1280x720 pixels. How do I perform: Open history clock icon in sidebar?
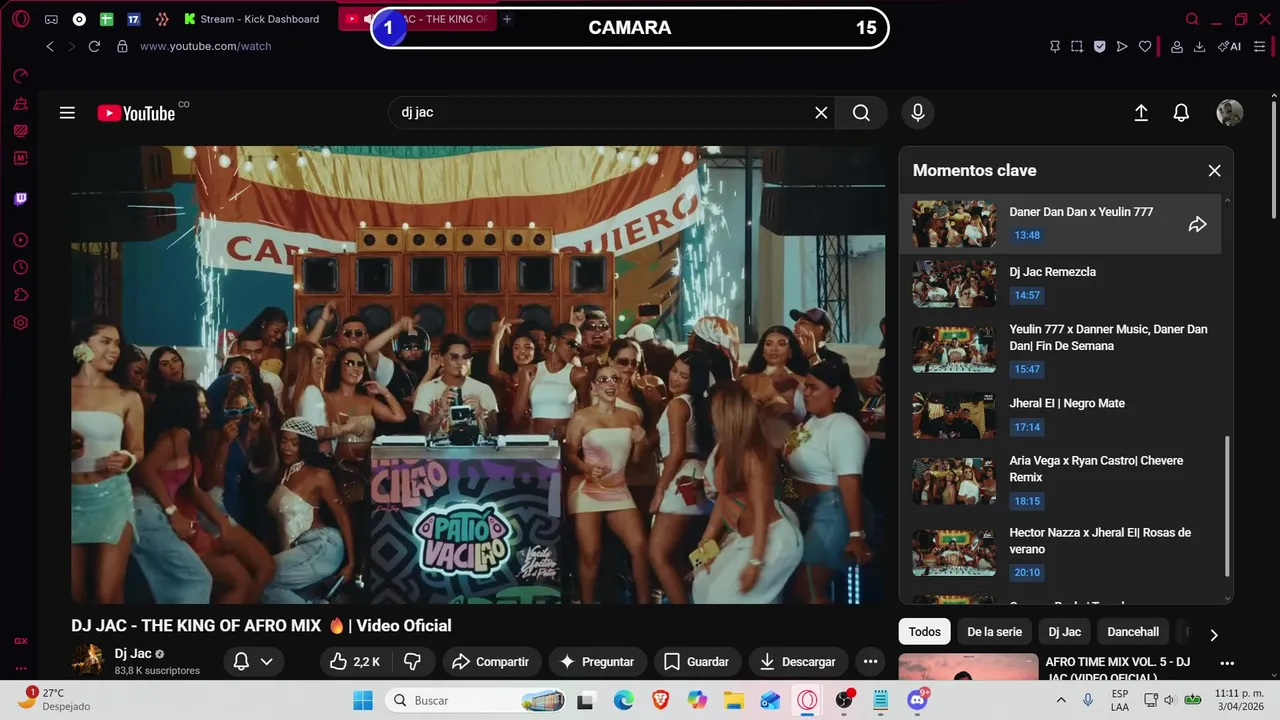(20, 267)
